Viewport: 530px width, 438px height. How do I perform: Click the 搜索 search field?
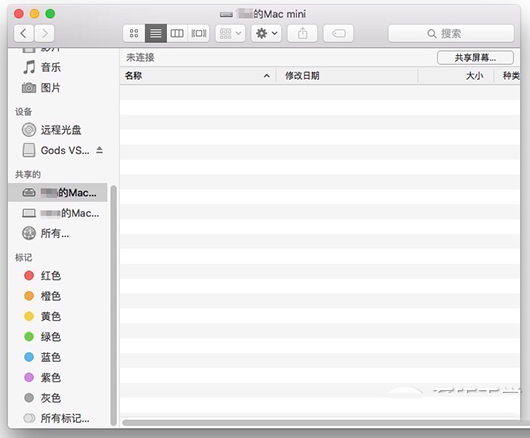tap(451, 33)
